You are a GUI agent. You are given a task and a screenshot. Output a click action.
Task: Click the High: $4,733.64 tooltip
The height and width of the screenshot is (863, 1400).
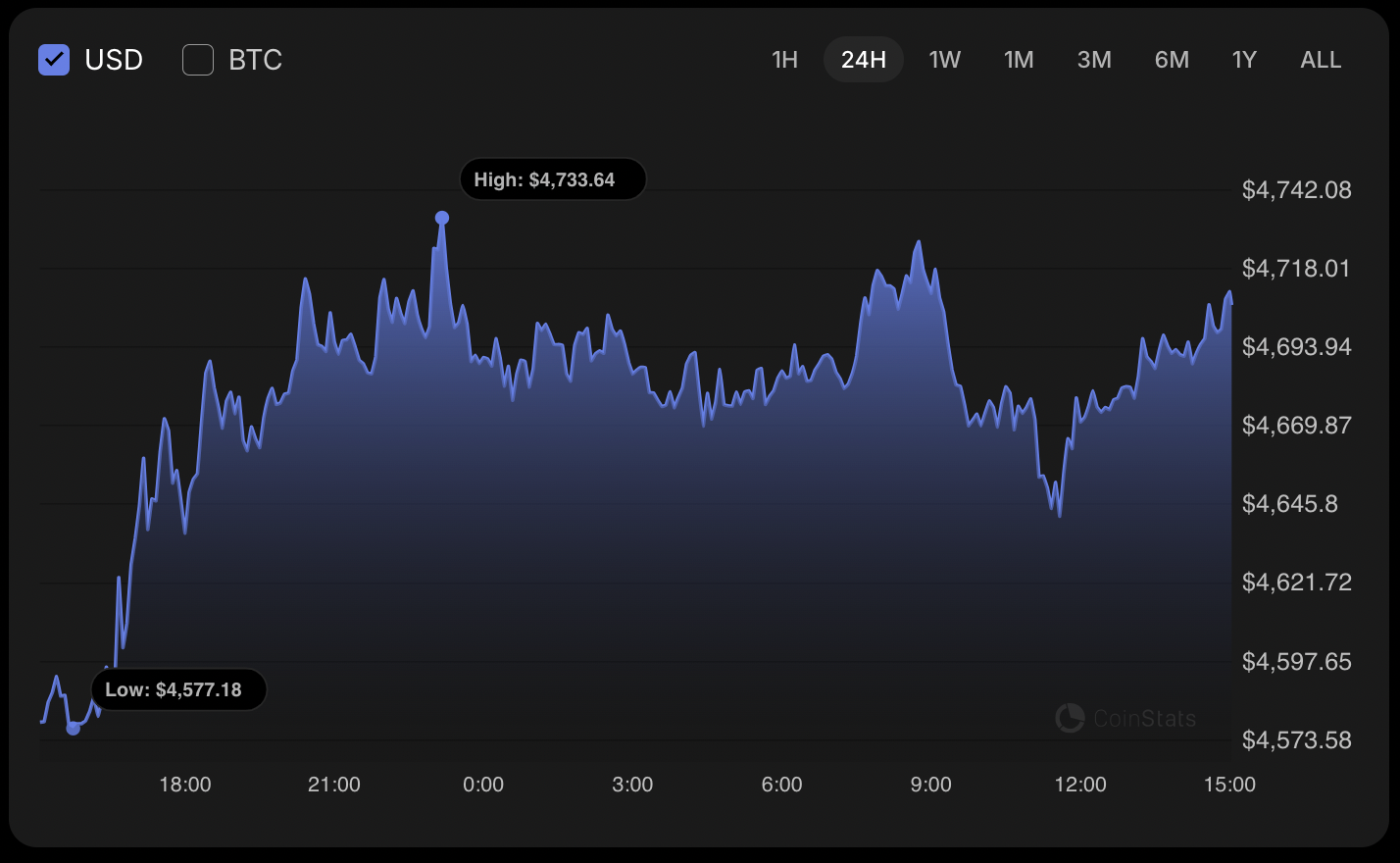click(552, 180)
